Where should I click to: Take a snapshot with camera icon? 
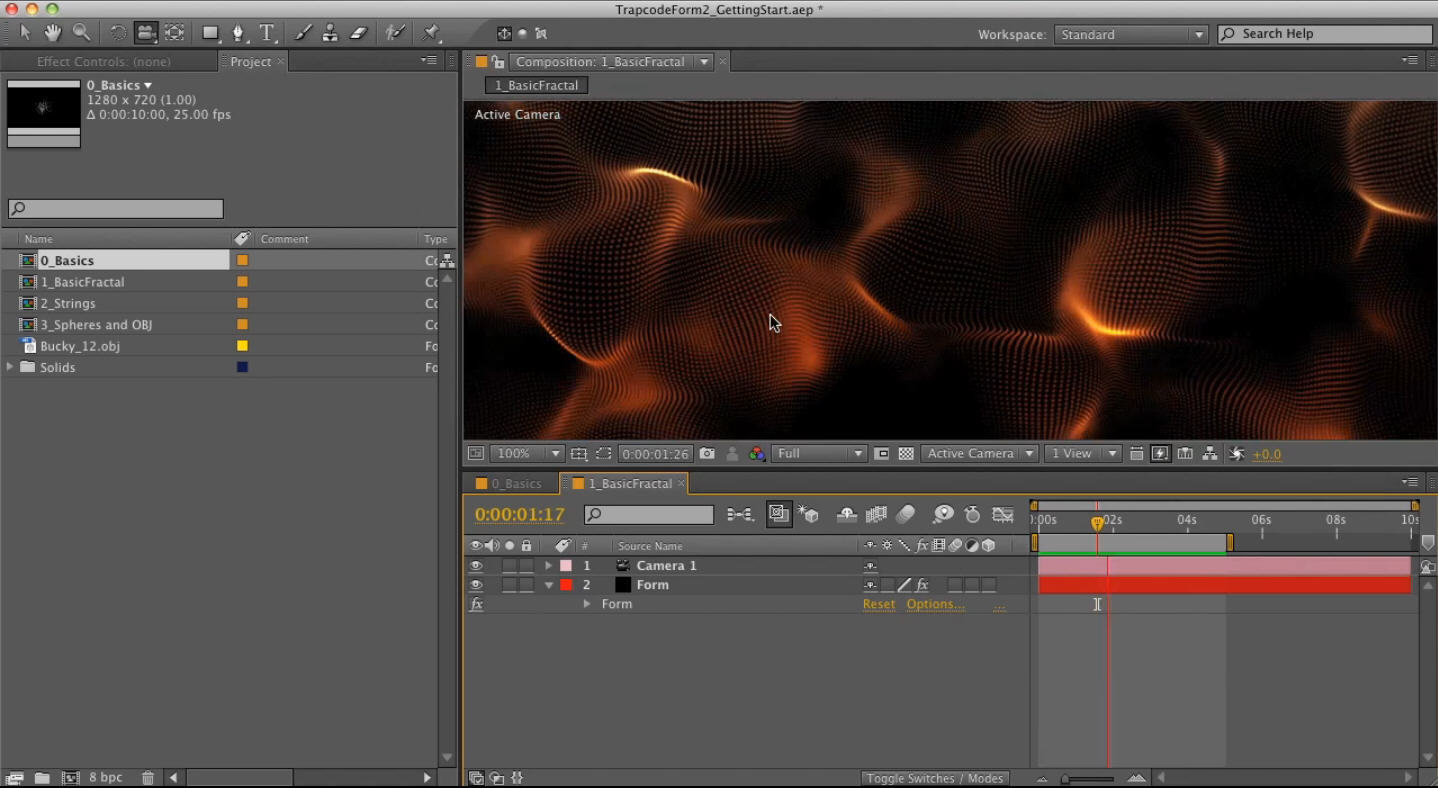click(x=707, y=454)
